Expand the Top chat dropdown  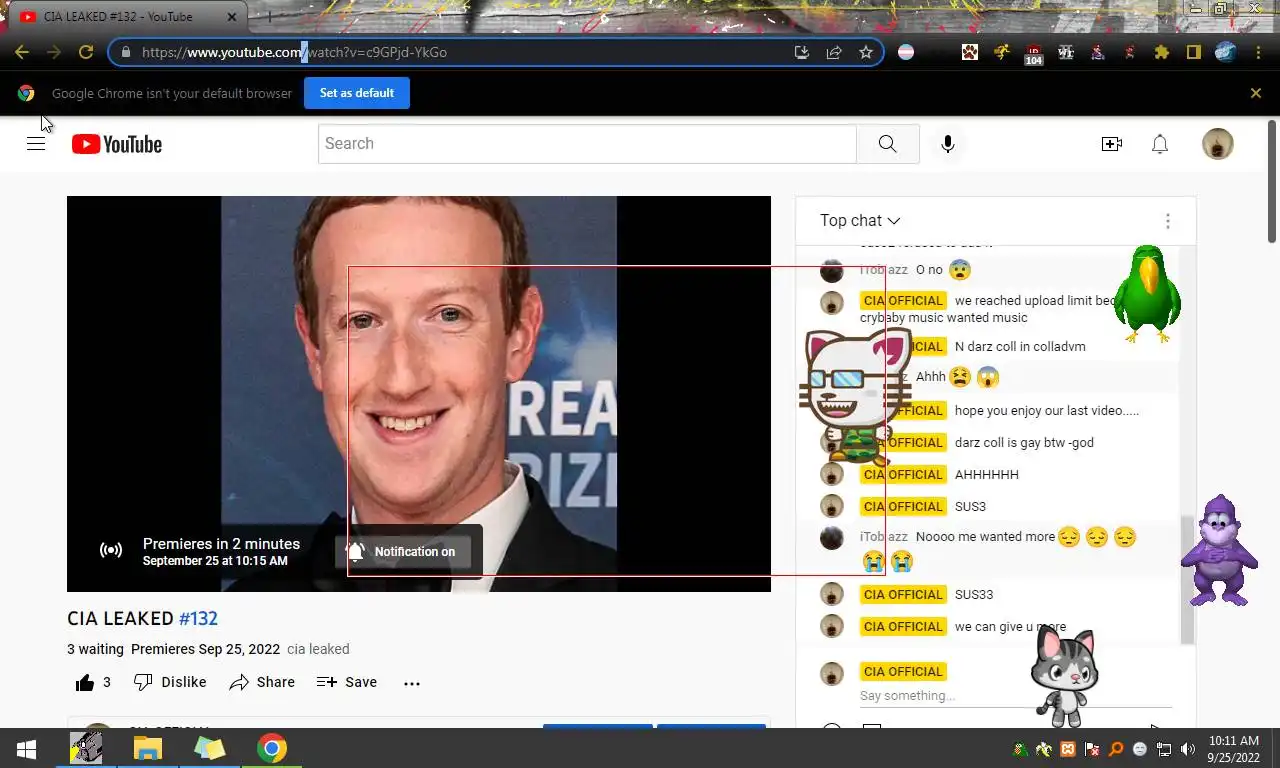[x=860, y=221]
